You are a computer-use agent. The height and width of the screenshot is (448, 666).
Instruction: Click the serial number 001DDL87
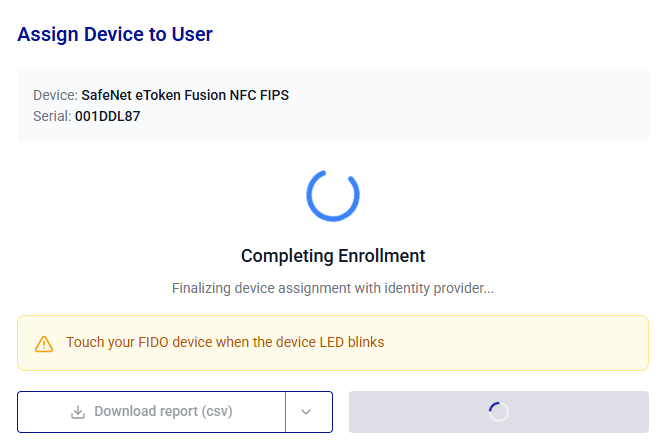[x=107, y=116]
